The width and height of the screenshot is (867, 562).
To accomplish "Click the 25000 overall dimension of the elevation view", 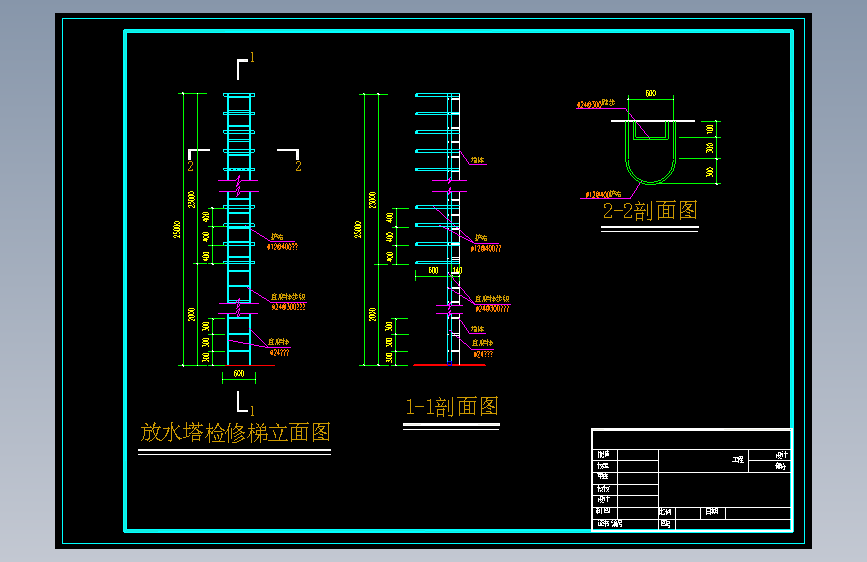I will (x=177, y=229).
